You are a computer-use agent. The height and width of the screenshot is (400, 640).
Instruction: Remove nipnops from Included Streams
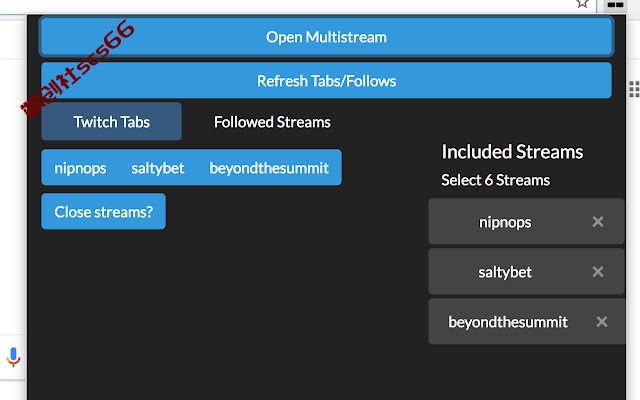(x=598, y=222)
